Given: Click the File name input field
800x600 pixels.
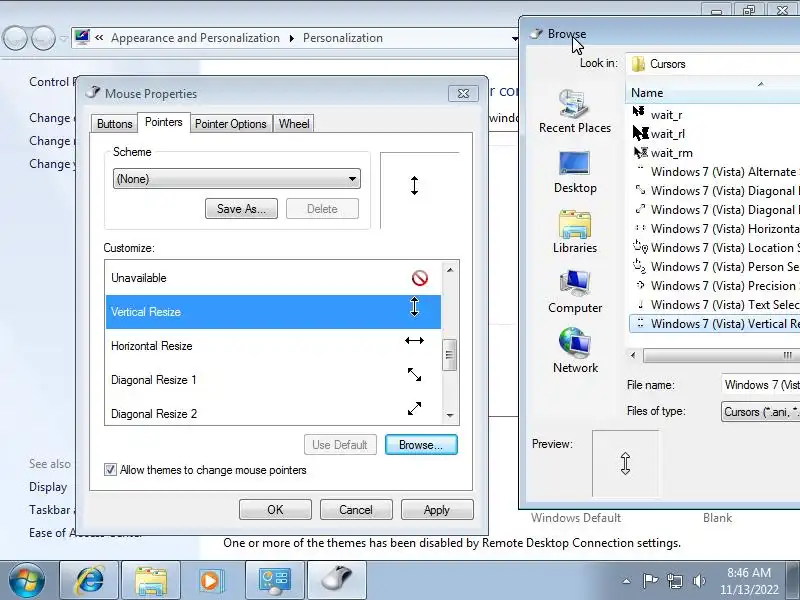Looking at the screenshot, I should (760, 385).
